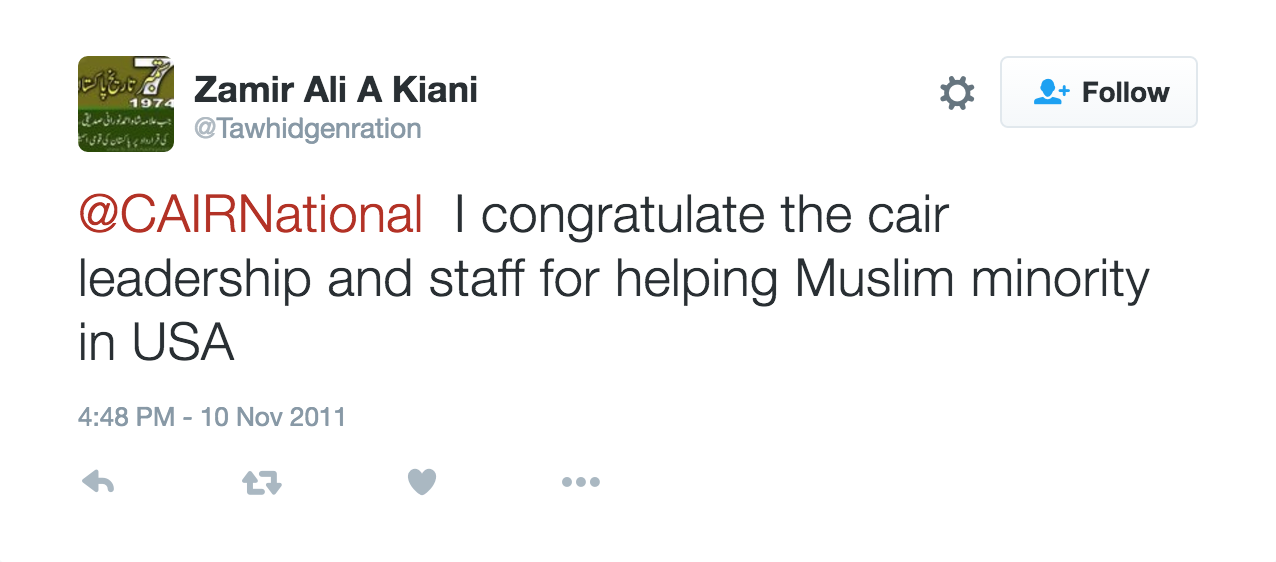The width and height of the screenshot is (1276, 562).
Task: Open Zamir Ali A Kiani's profile name
Action: pos(335,90)
